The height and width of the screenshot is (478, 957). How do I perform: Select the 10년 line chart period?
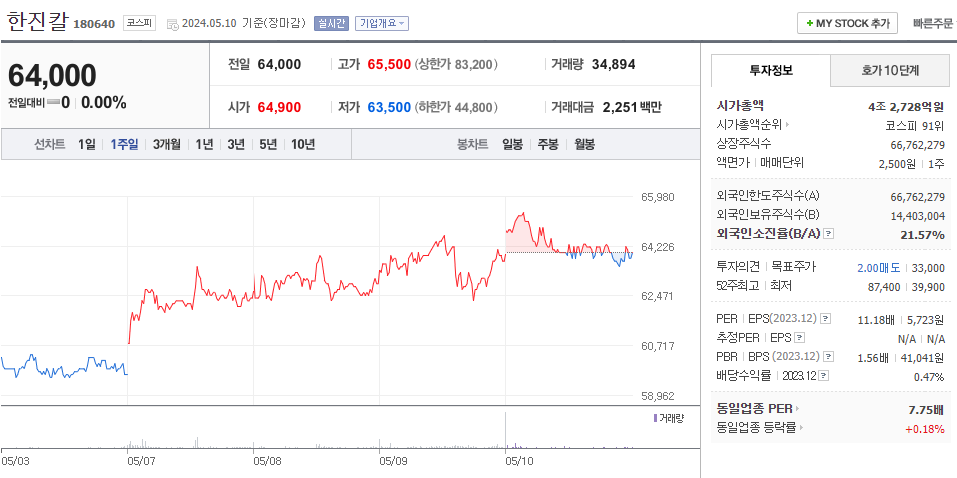303,145
